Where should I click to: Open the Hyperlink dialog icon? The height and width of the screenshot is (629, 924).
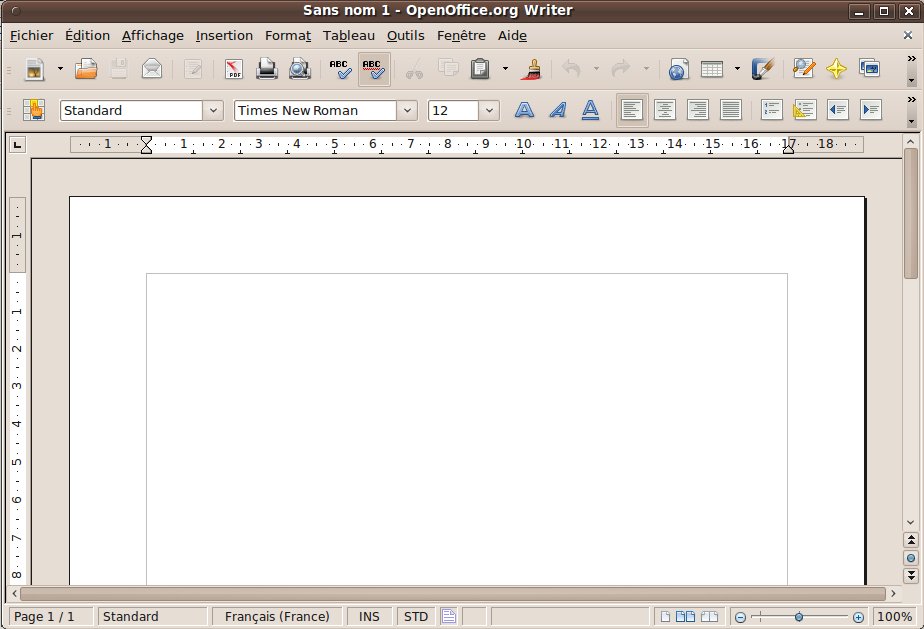tap(679, 69)
